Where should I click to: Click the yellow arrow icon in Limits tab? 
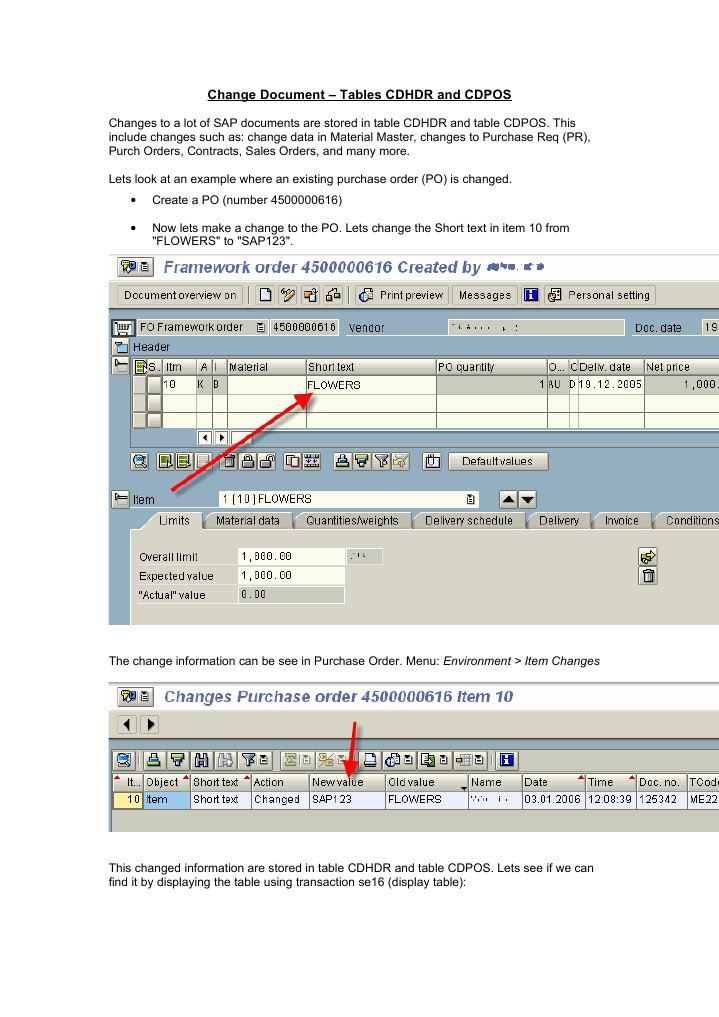point(648,556)
